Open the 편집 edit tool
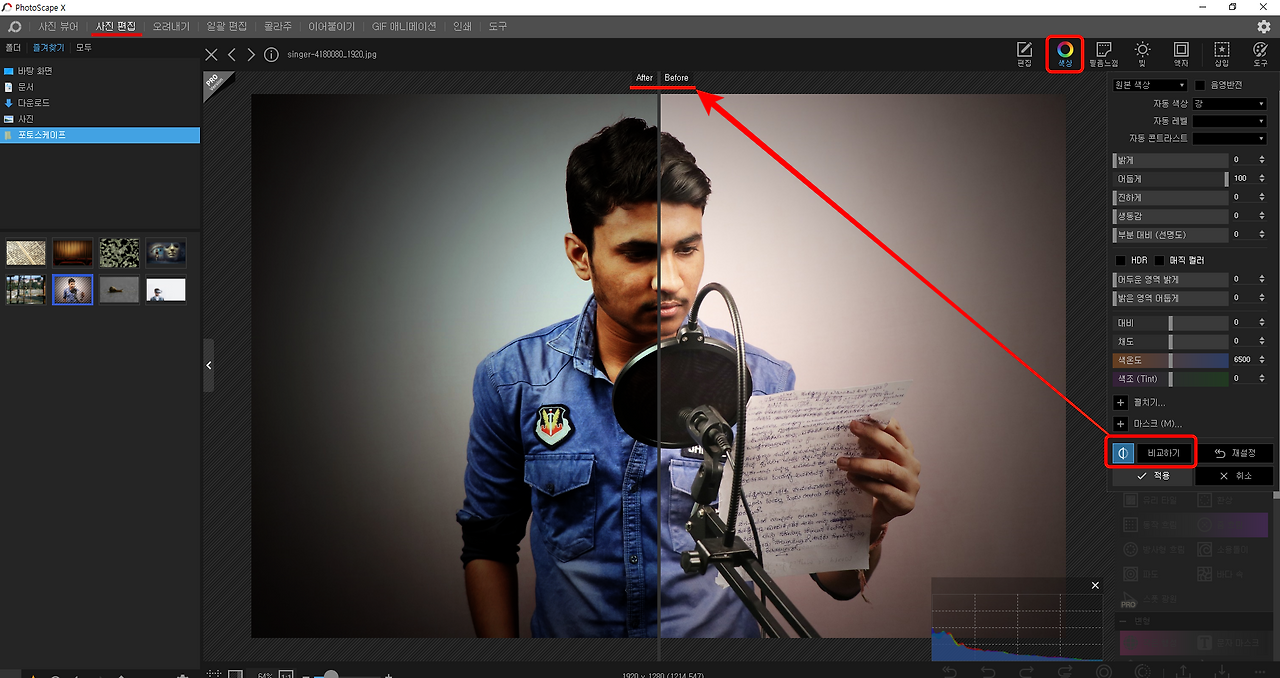 tap(1024, 54)
